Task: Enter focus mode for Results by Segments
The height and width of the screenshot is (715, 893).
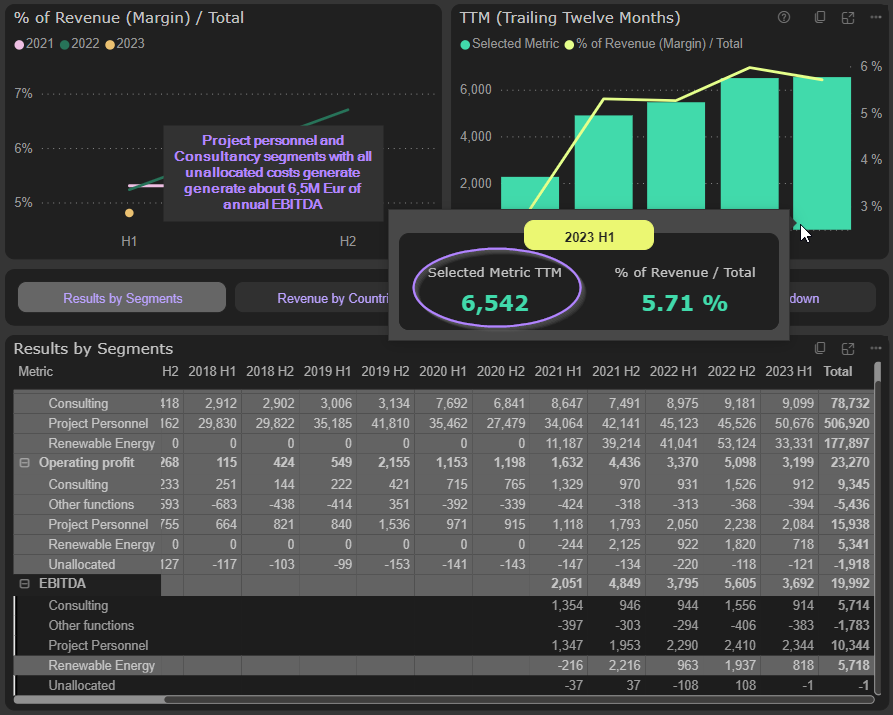Action: pyautogui.click(x=848, y=348)
